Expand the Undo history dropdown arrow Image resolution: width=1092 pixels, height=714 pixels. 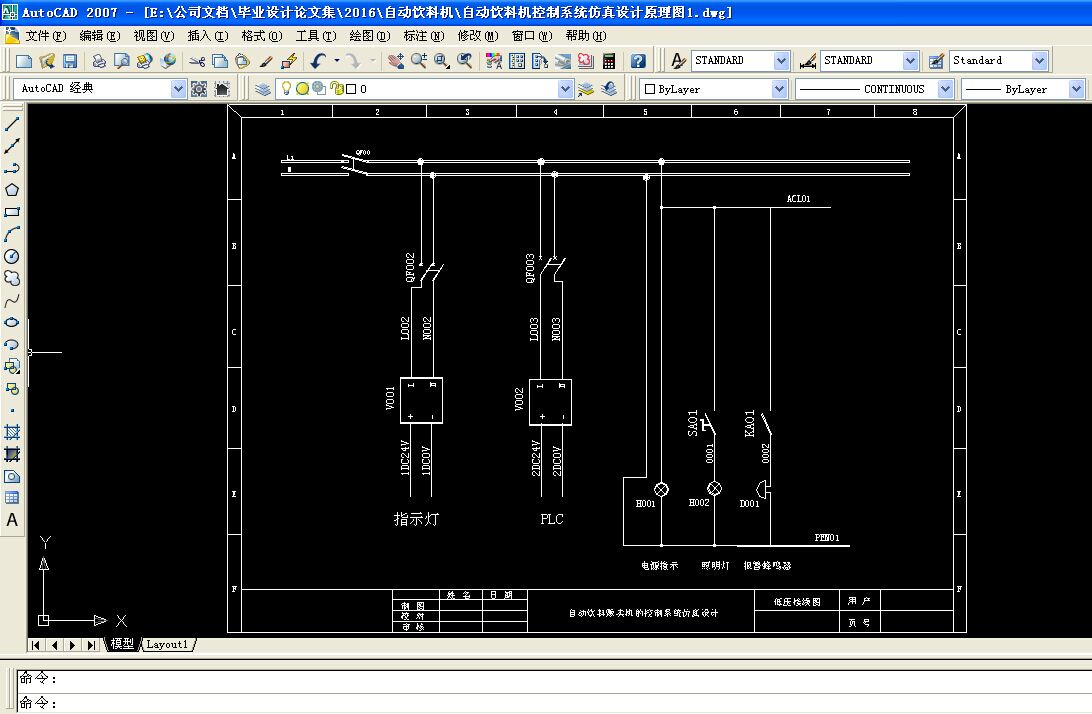(336, 61)
